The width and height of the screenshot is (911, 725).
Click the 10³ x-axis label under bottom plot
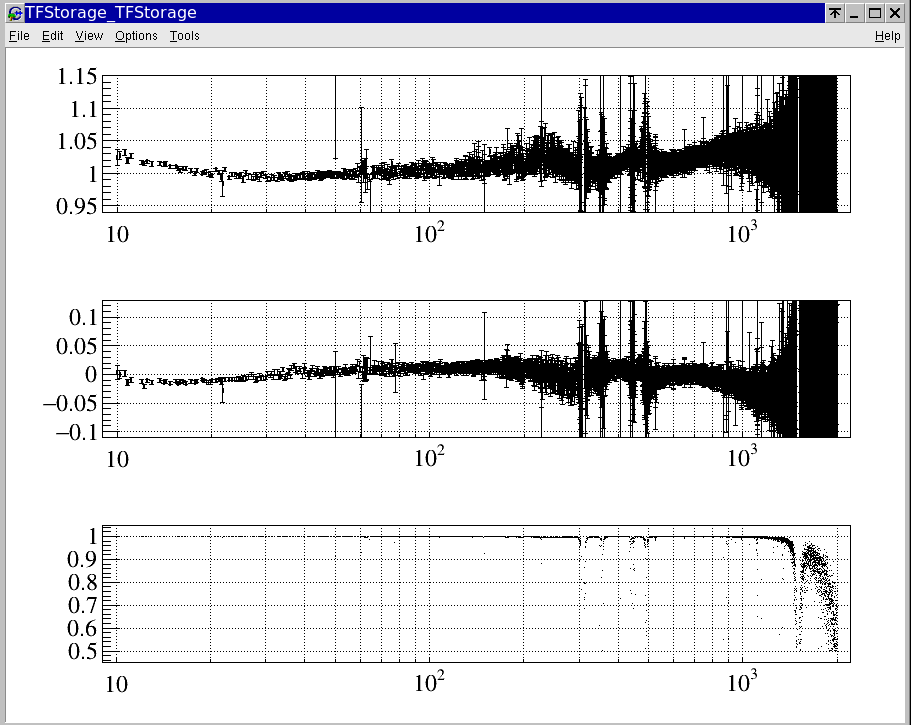742,682
